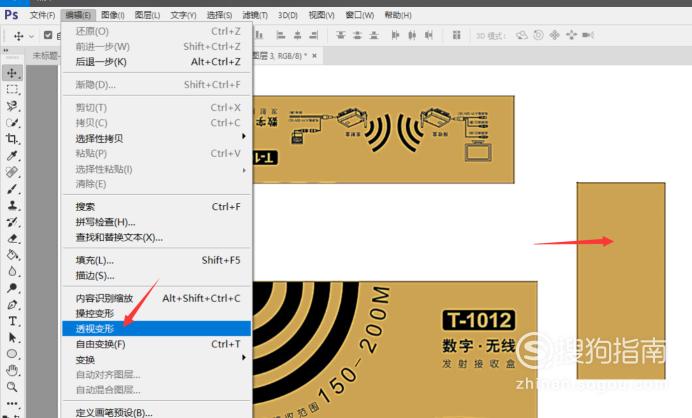Collapse the toolbox with the double-arrow
The width and height of the screenshot is (692, 418).
6,50
